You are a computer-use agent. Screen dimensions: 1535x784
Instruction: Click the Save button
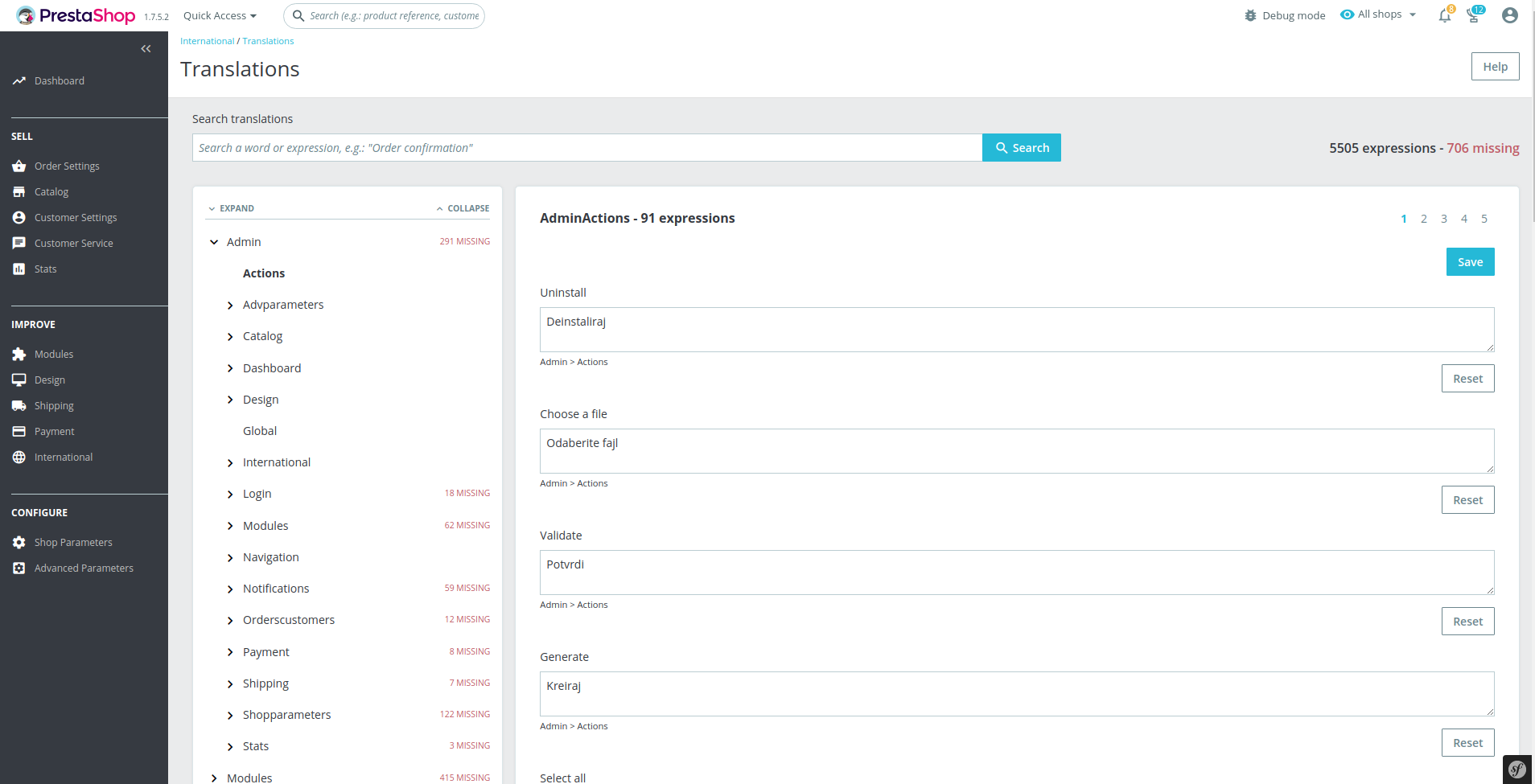coord(1470,262)
